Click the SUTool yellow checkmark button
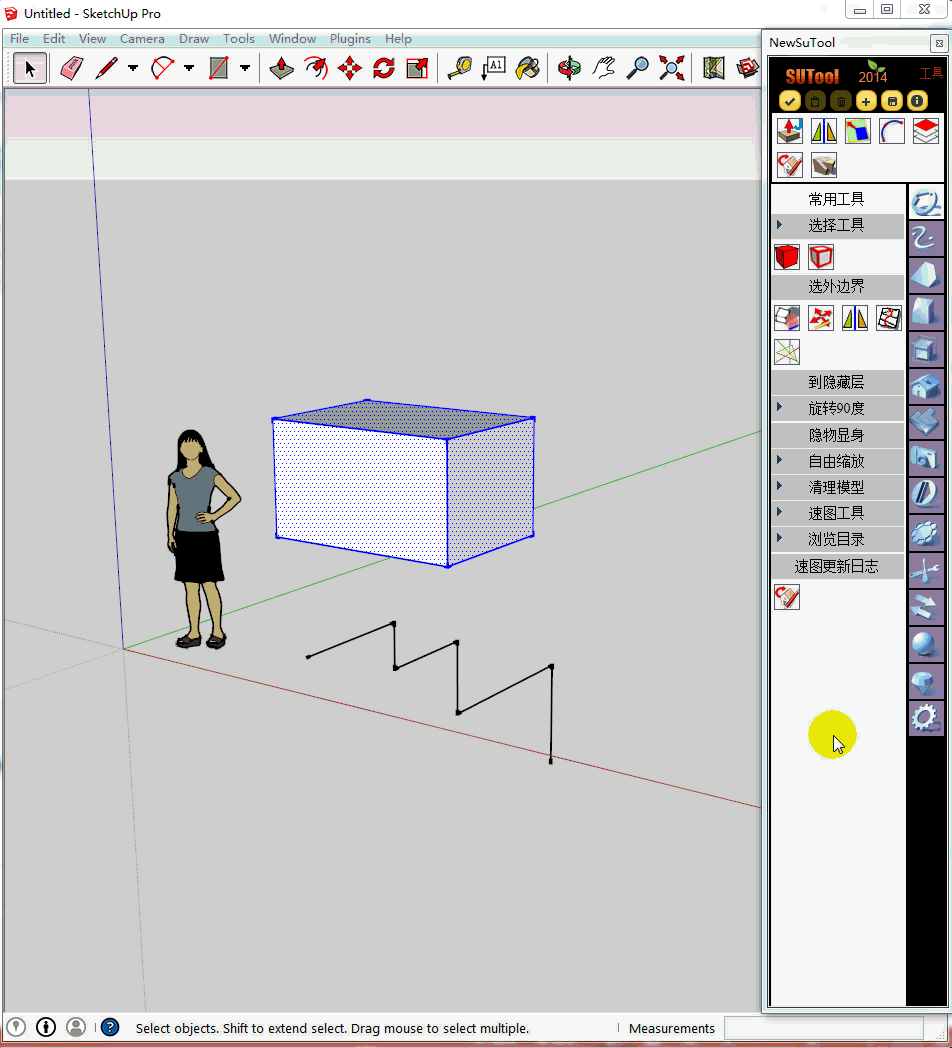Viewport: 952px width, 1048px height. (x=790, y=102)
